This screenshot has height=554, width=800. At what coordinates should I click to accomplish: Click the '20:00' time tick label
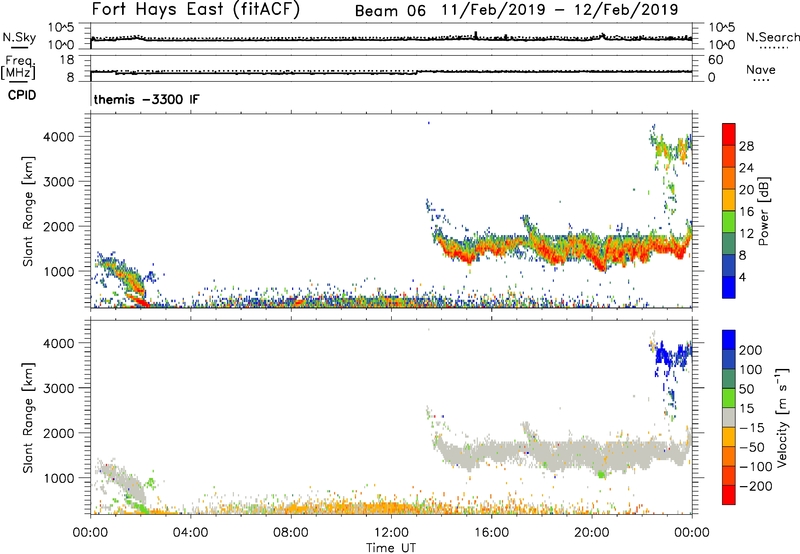591,533
